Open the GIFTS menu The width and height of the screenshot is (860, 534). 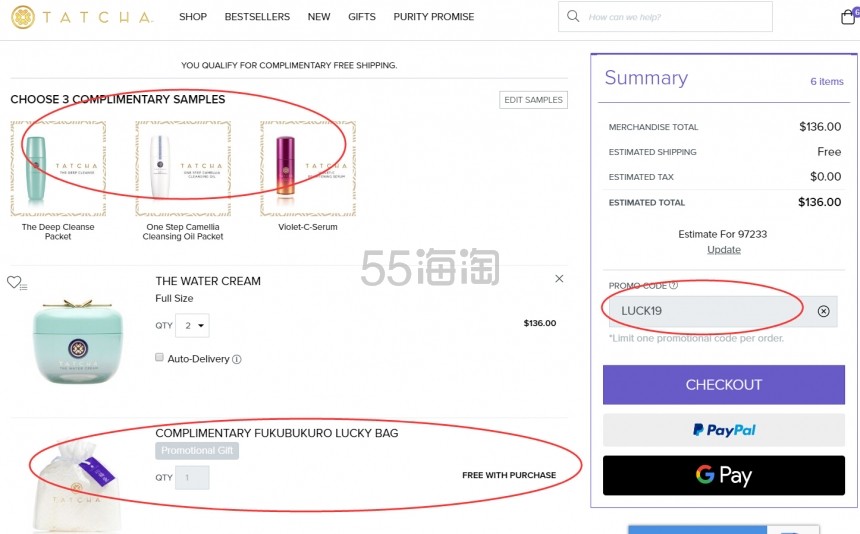tap(362, 17)
